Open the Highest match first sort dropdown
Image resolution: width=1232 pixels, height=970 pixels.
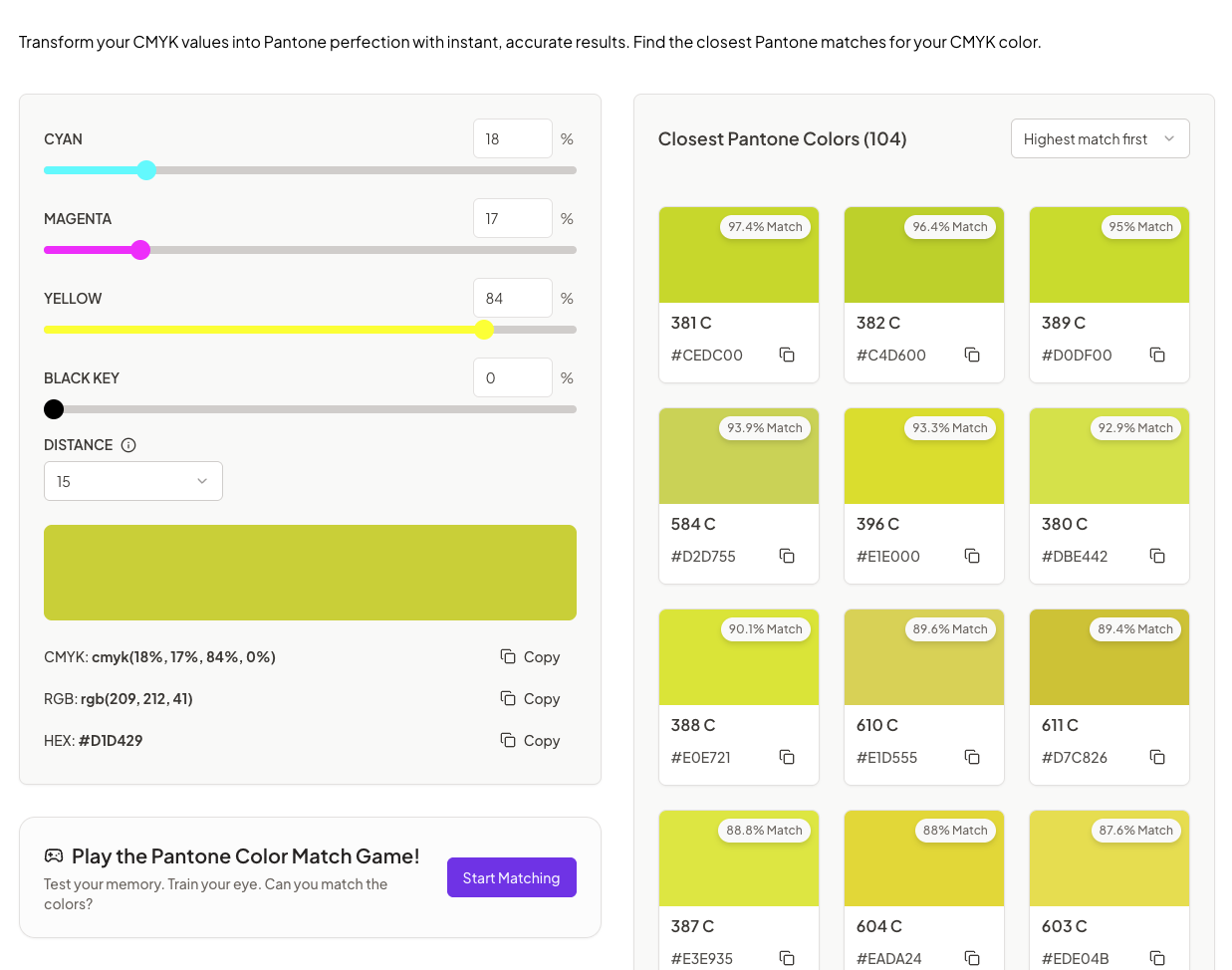pyautogui.click(x=1100, y=139)
